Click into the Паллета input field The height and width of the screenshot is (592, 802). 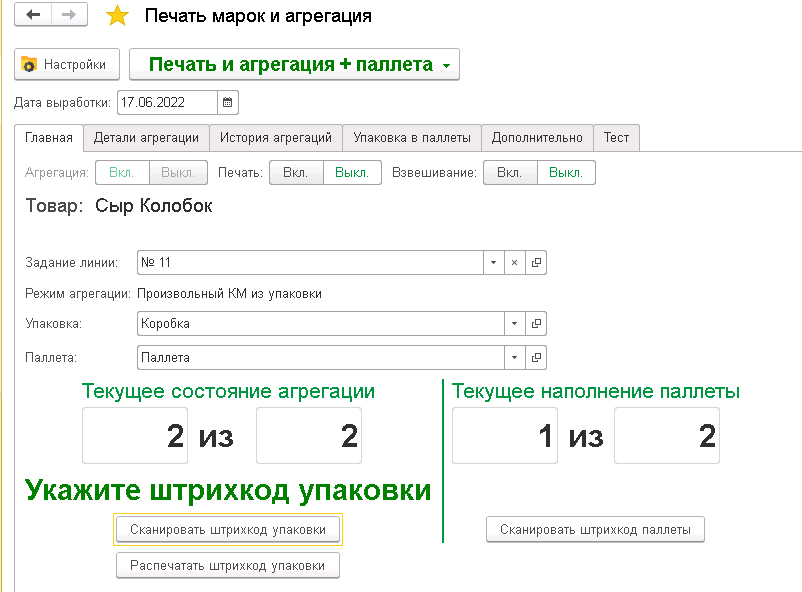[321, 357]
